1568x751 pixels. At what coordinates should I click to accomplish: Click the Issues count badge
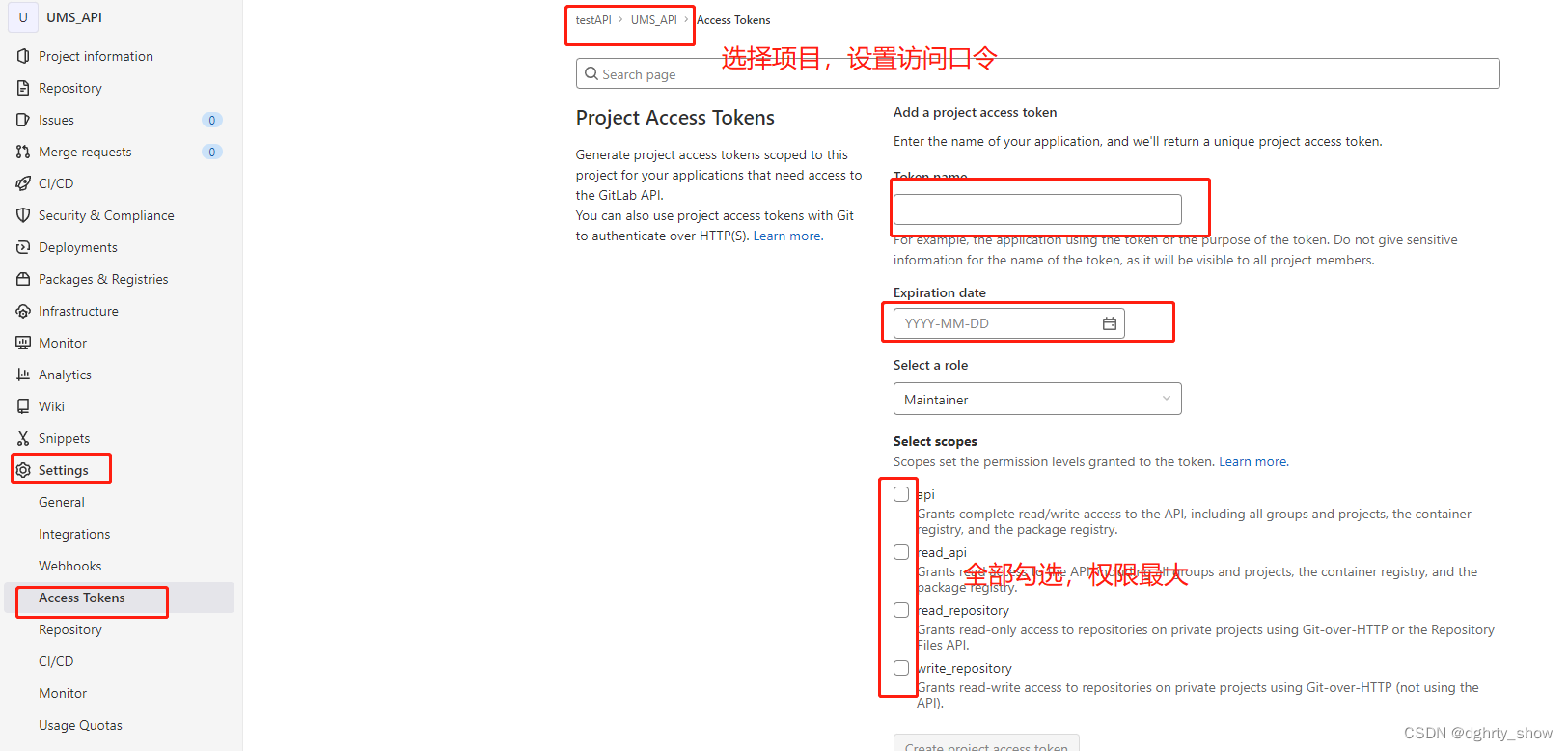[212, 120]
